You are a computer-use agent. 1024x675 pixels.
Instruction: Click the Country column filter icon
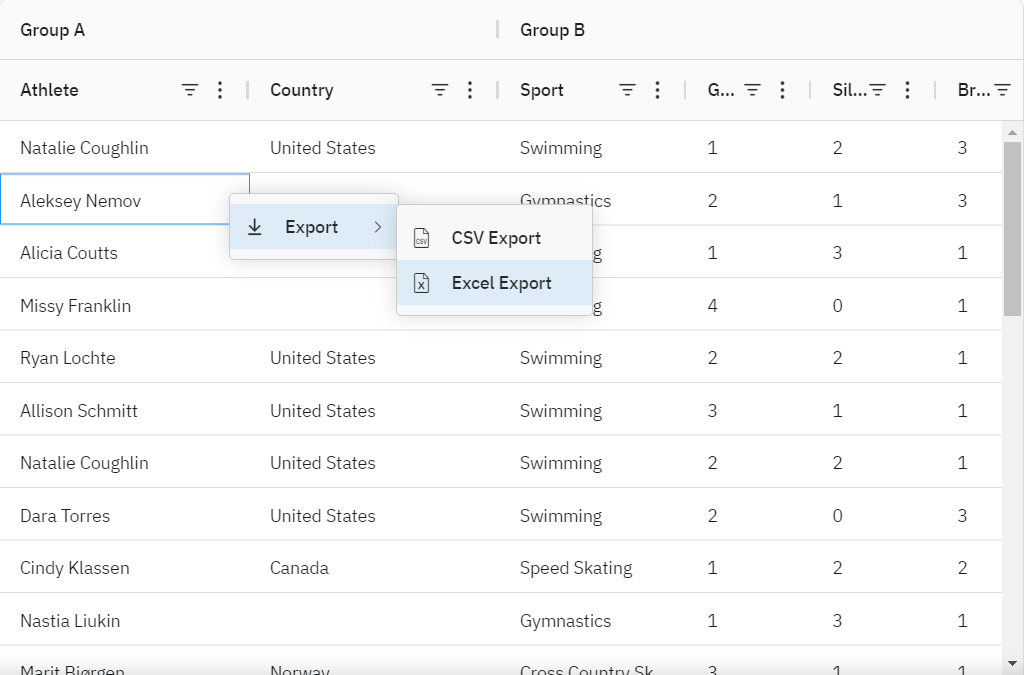[x=440, y=90]
